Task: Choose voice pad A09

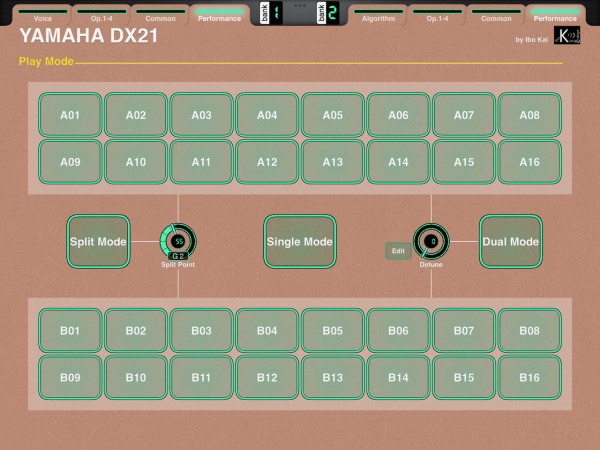Action: tap(70, 162)
